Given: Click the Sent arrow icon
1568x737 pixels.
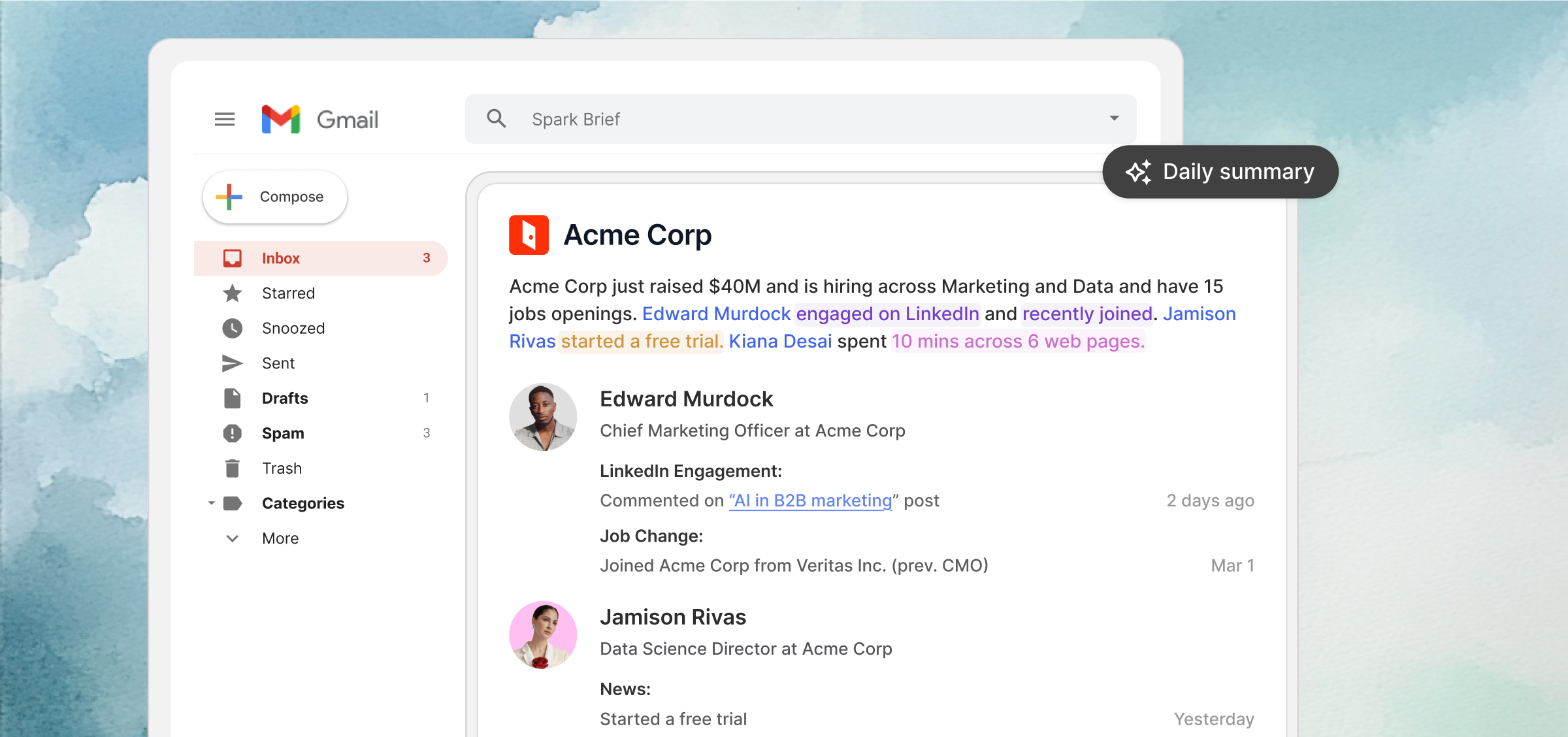Looking at the screenshot, I should click(232, 363).
